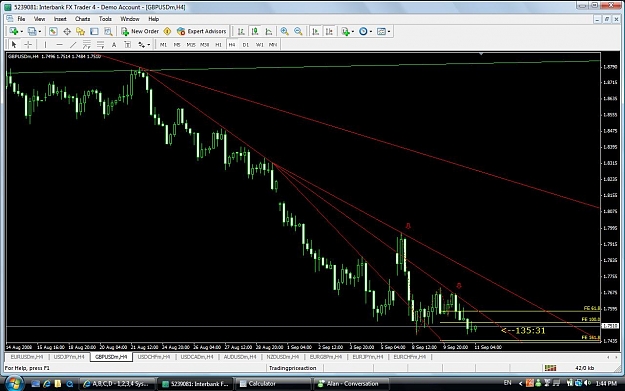Toggle the Terminal window icon

(94, 31)
